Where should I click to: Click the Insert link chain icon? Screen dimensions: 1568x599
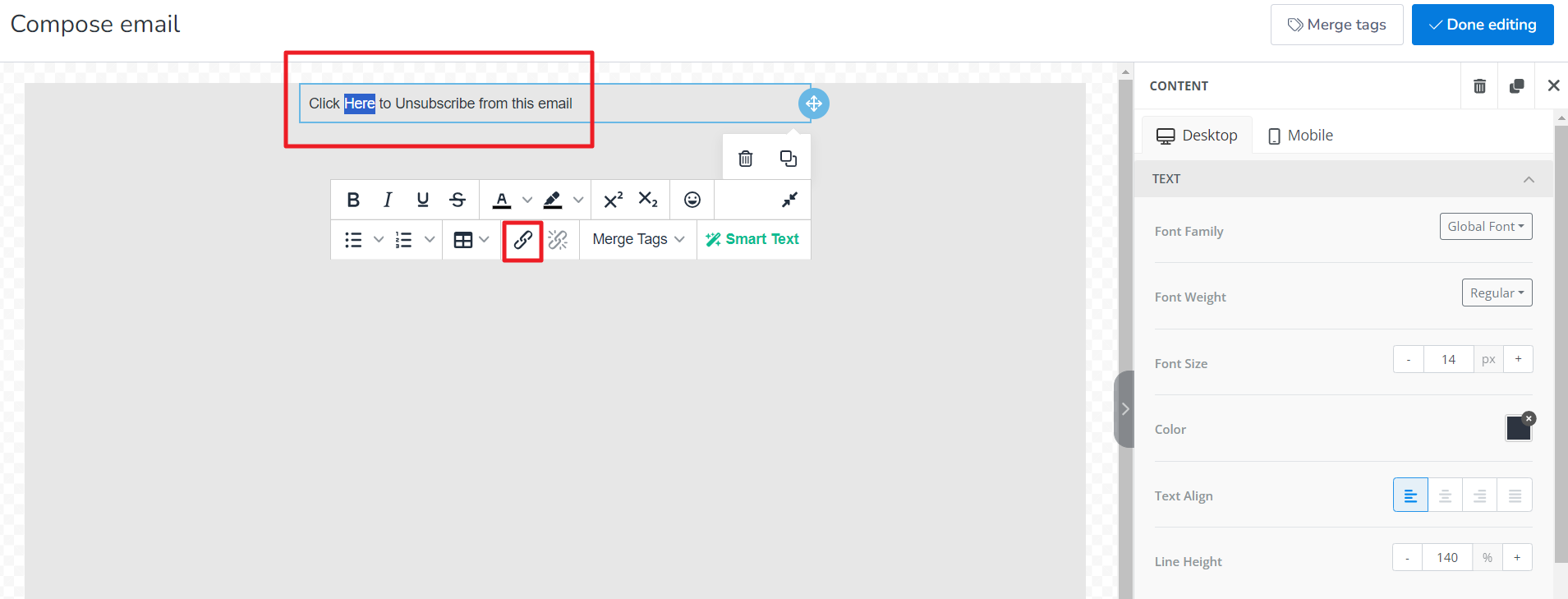(522, 240)
